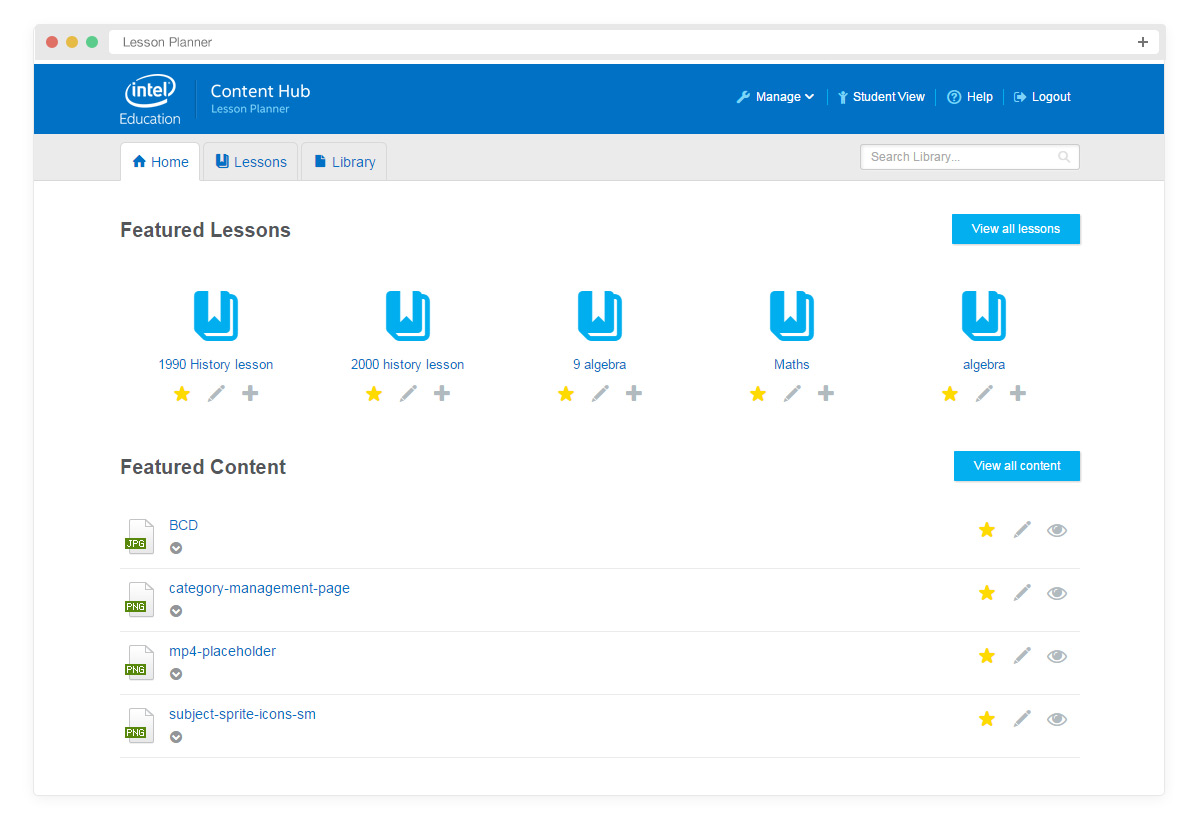This screenshot has width=1200, height=826.
Task: Expand details for subject-sprite-icons-sm
Action: click(176, 737)
